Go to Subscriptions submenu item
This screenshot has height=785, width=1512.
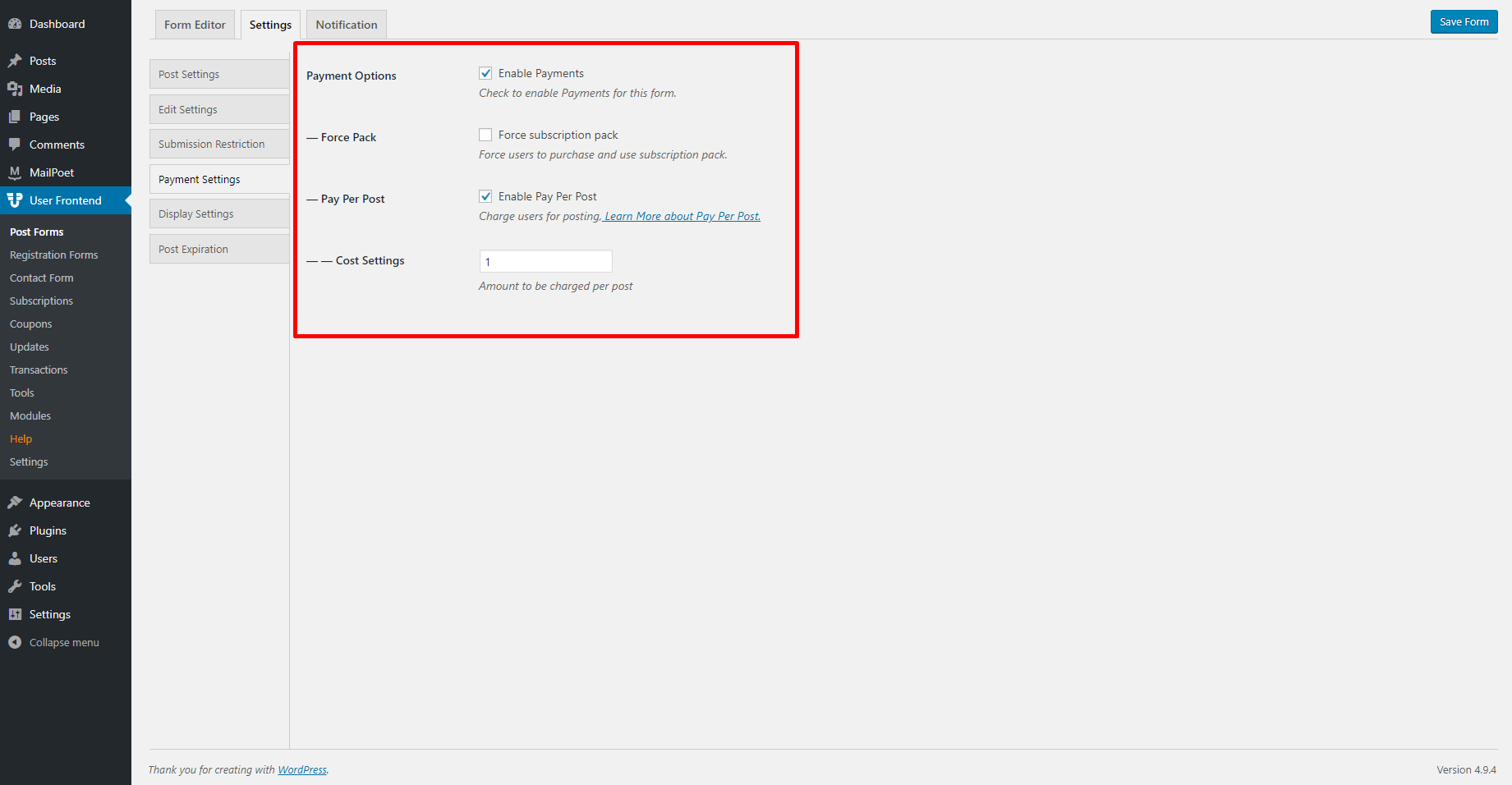point(42,301)
